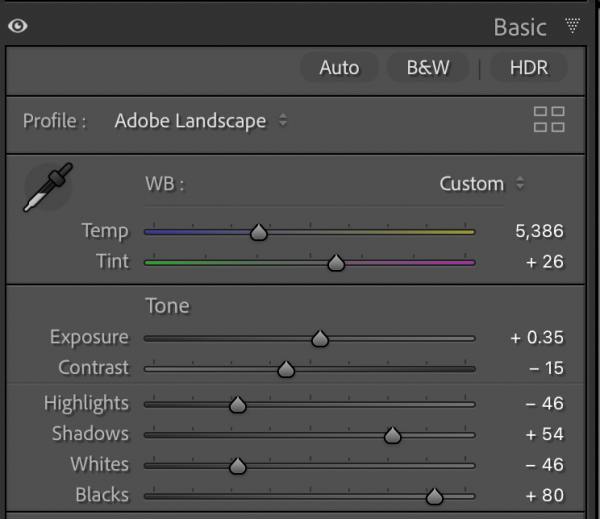
Task: Click the Exposure slider handle
Action: tap(320, 338)
